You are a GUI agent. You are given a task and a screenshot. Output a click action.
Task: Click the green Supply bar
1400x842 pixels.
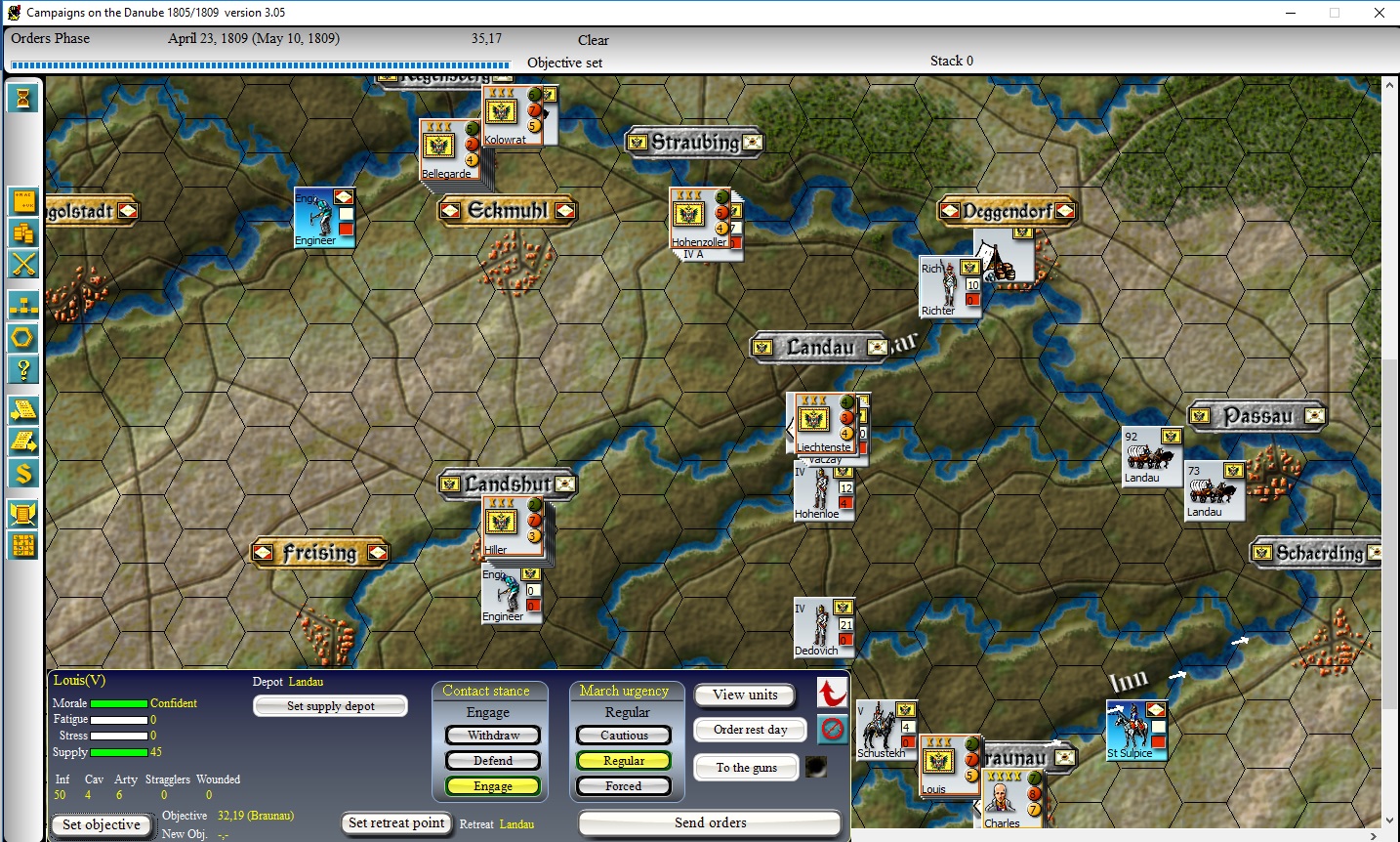coord(119,752)
